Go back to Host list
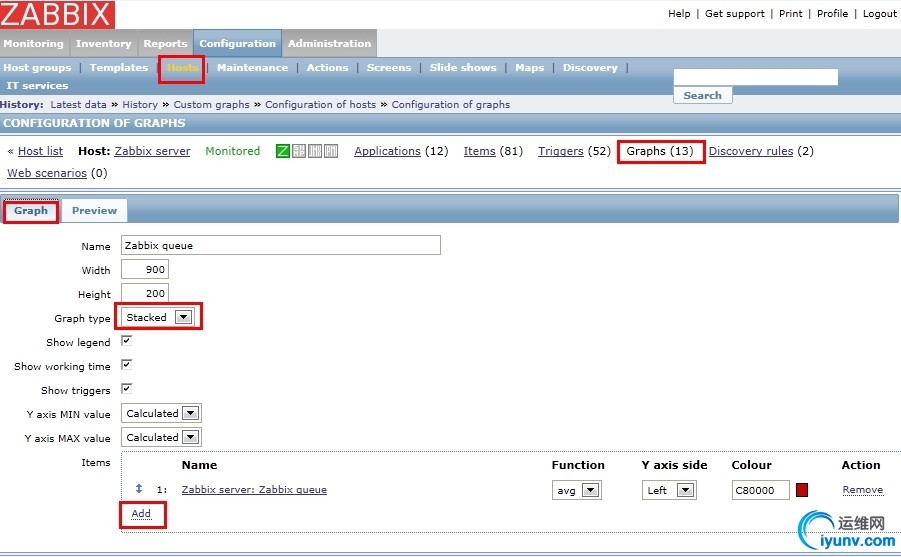 click(40, 151)
